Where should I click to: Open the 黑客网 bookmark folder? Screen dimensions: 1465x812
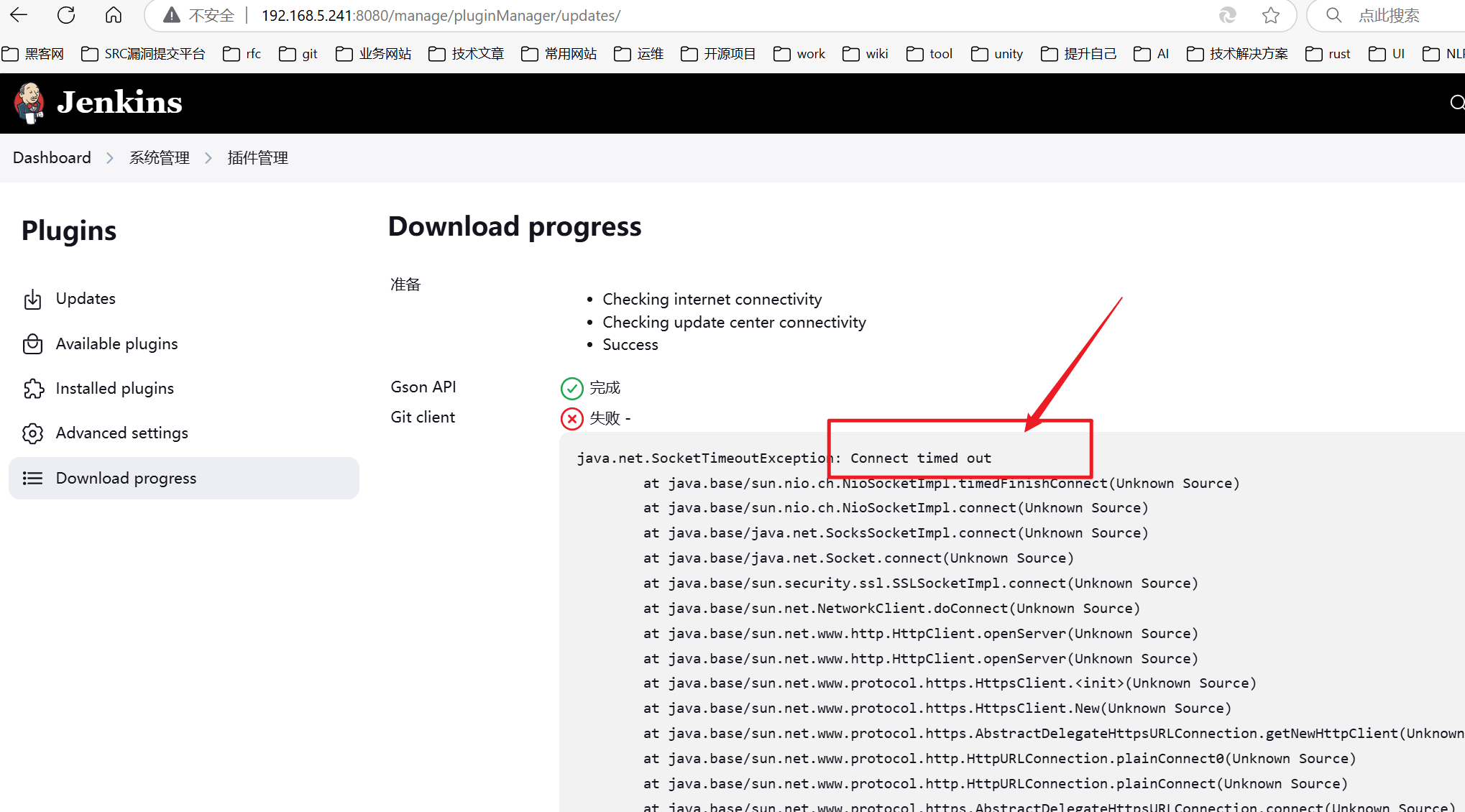(x=33, y=54)
